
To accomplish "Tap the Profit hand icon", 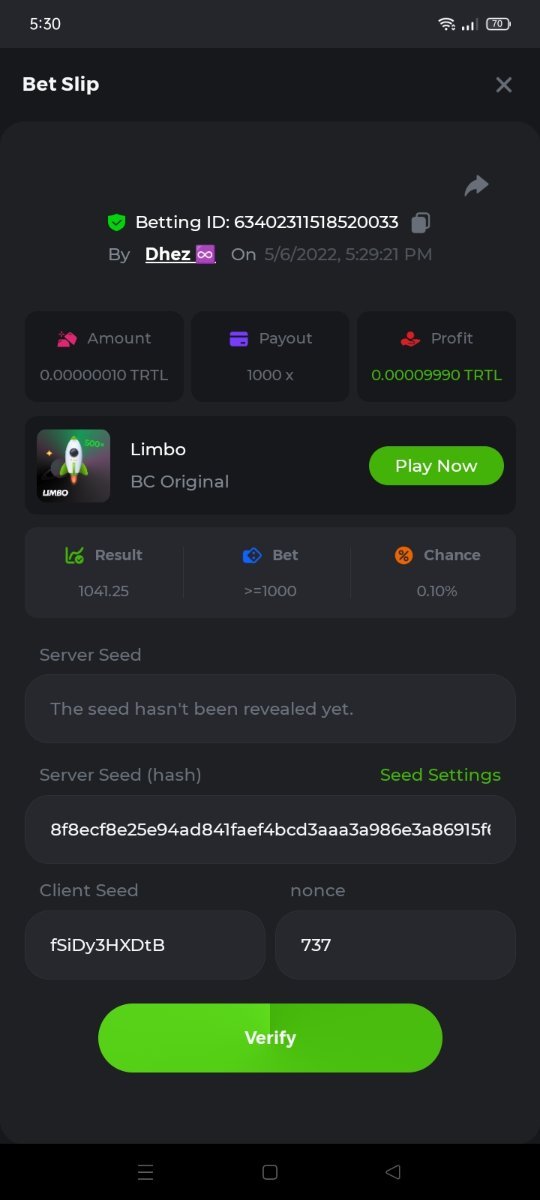I will (411, 339).
